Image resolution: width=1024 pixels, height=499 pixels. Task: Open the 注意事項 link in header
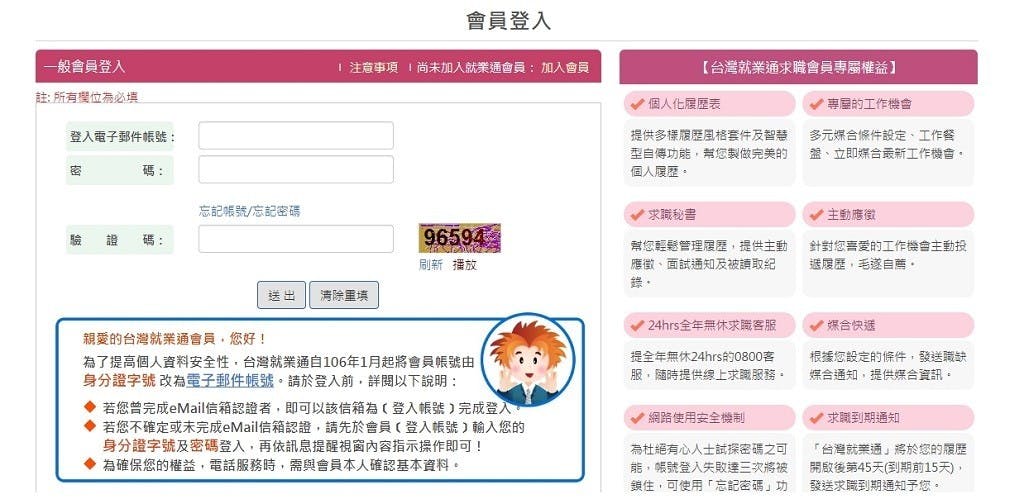click(374, 67)
